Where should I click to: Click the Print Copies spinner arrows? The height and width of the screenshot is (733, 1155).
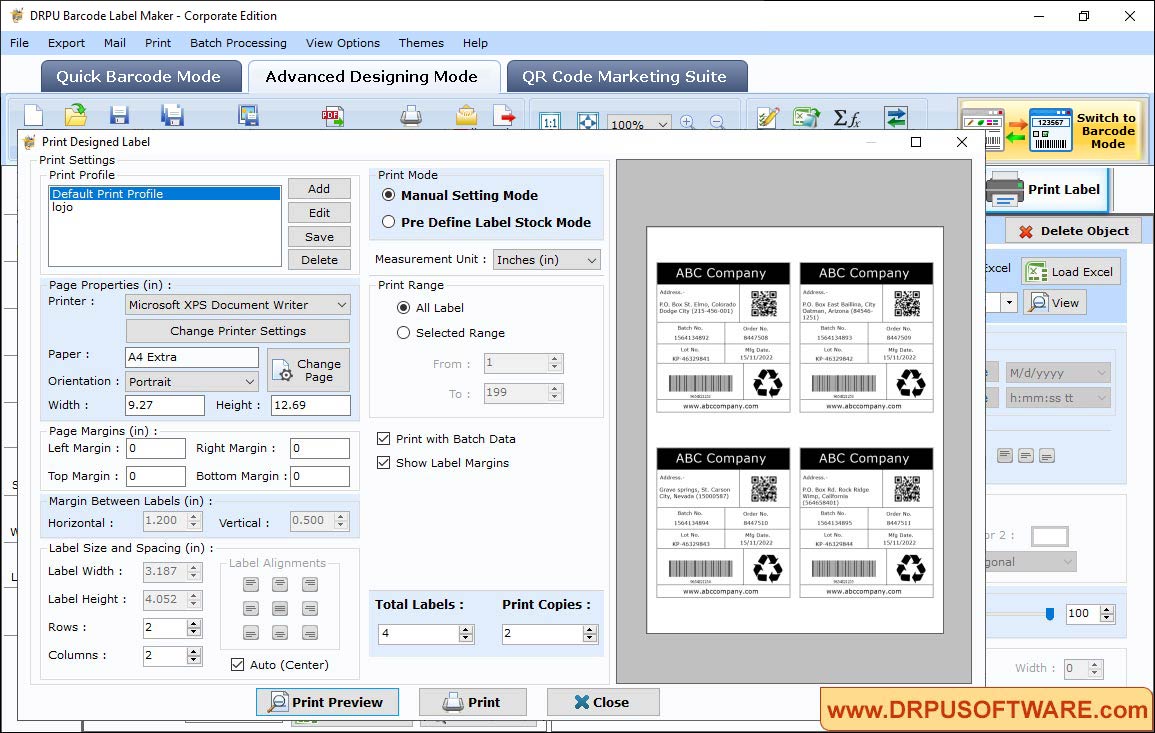click(589, 634)
